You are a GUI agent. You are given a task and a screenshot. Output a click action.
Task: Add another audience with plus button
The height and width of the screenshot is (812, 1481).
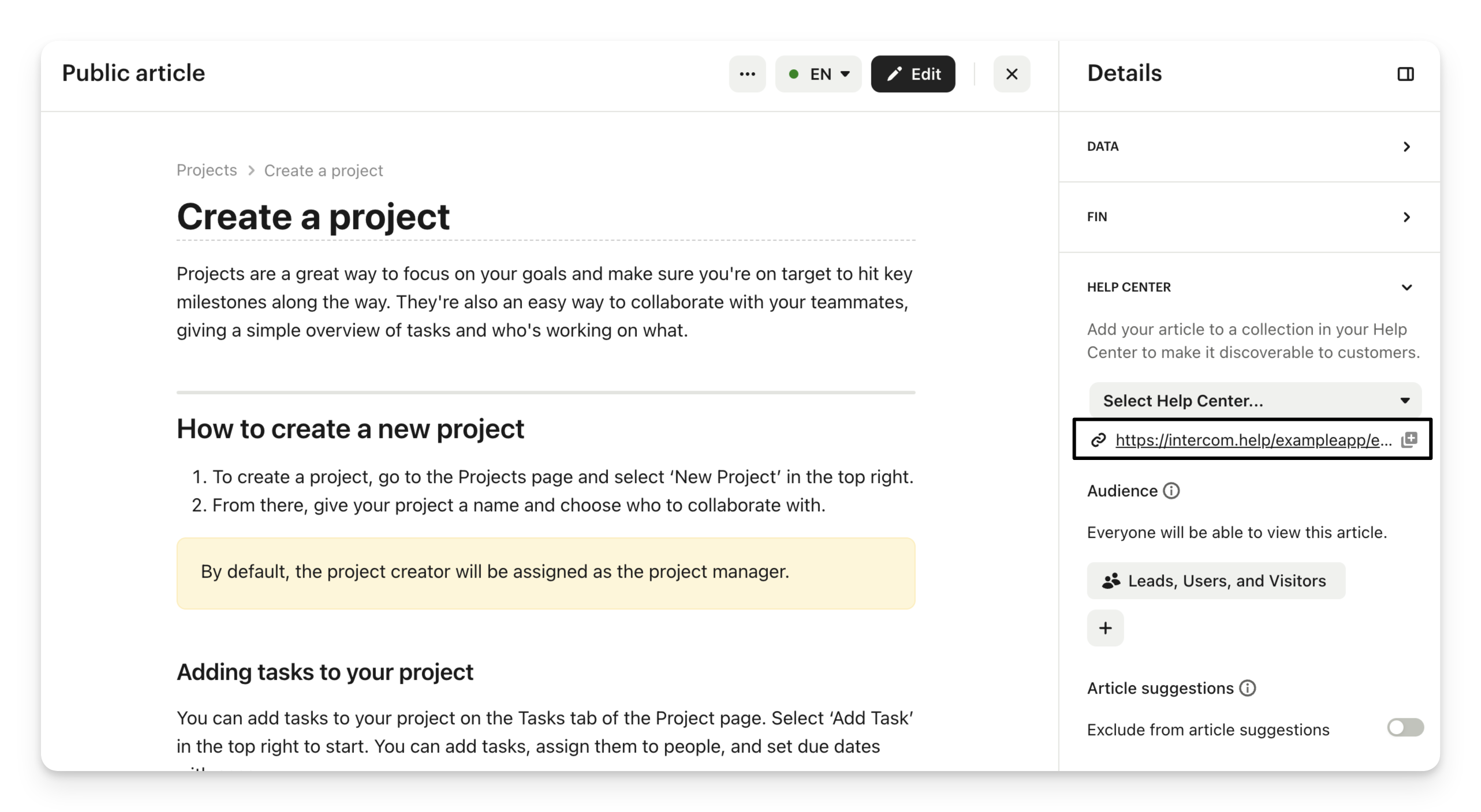coord(1105,628)
